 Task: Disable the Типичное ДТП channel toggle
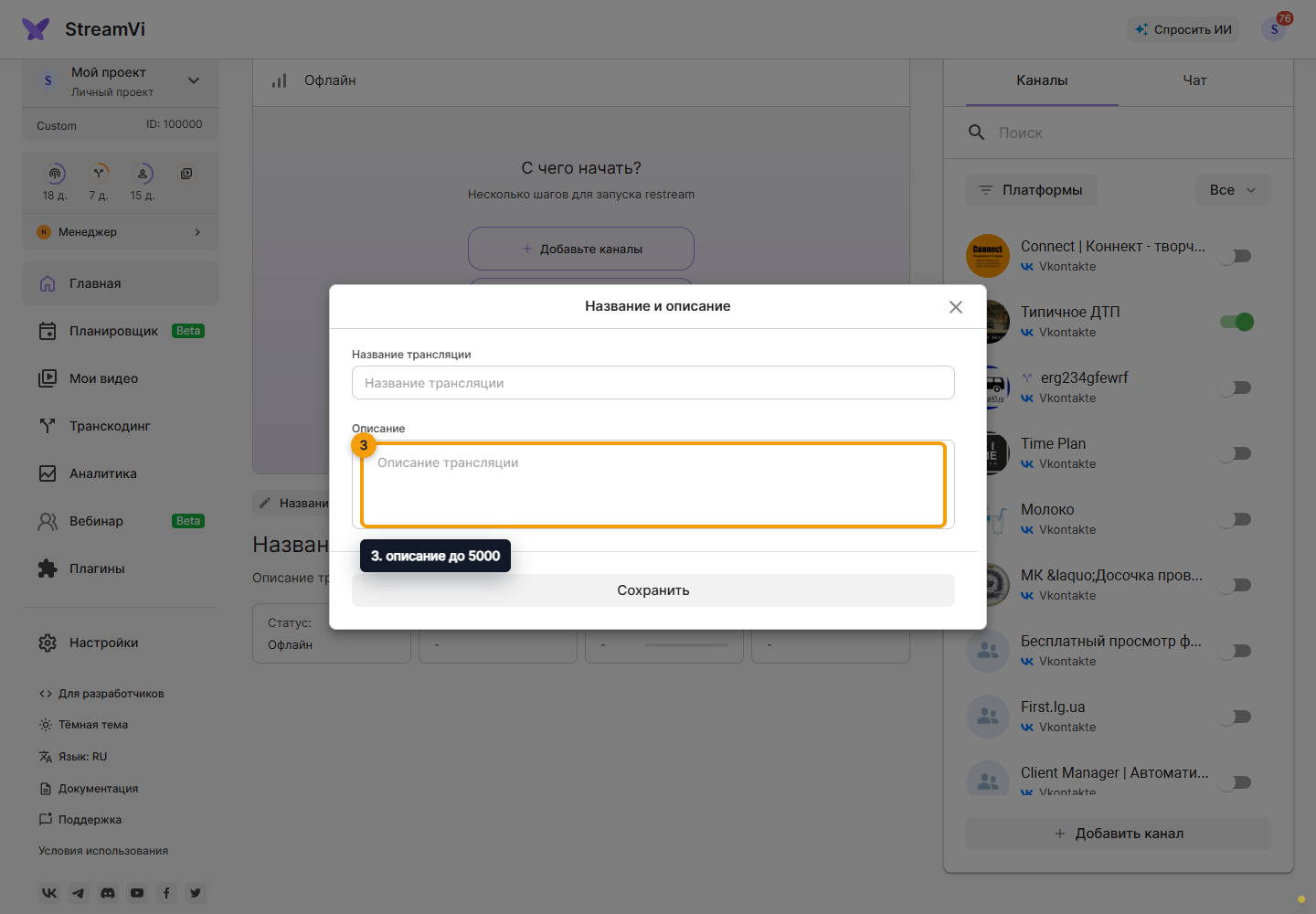(x=1236, y=322)
